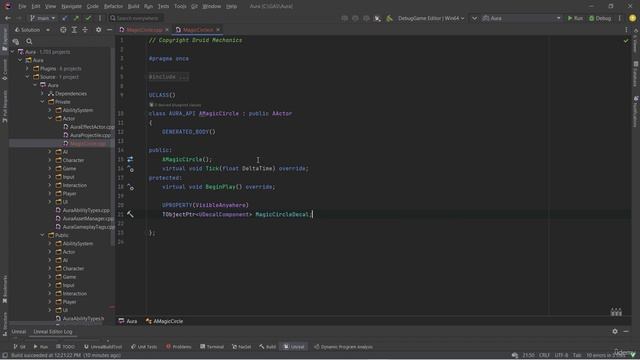Expand the Plugins folder
The width and height of the screenshot is (640, 360).
[28, 69]
